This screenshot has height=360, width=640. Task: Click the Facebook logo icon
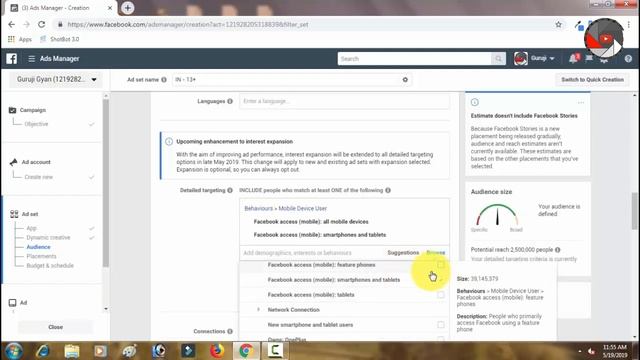12,58
